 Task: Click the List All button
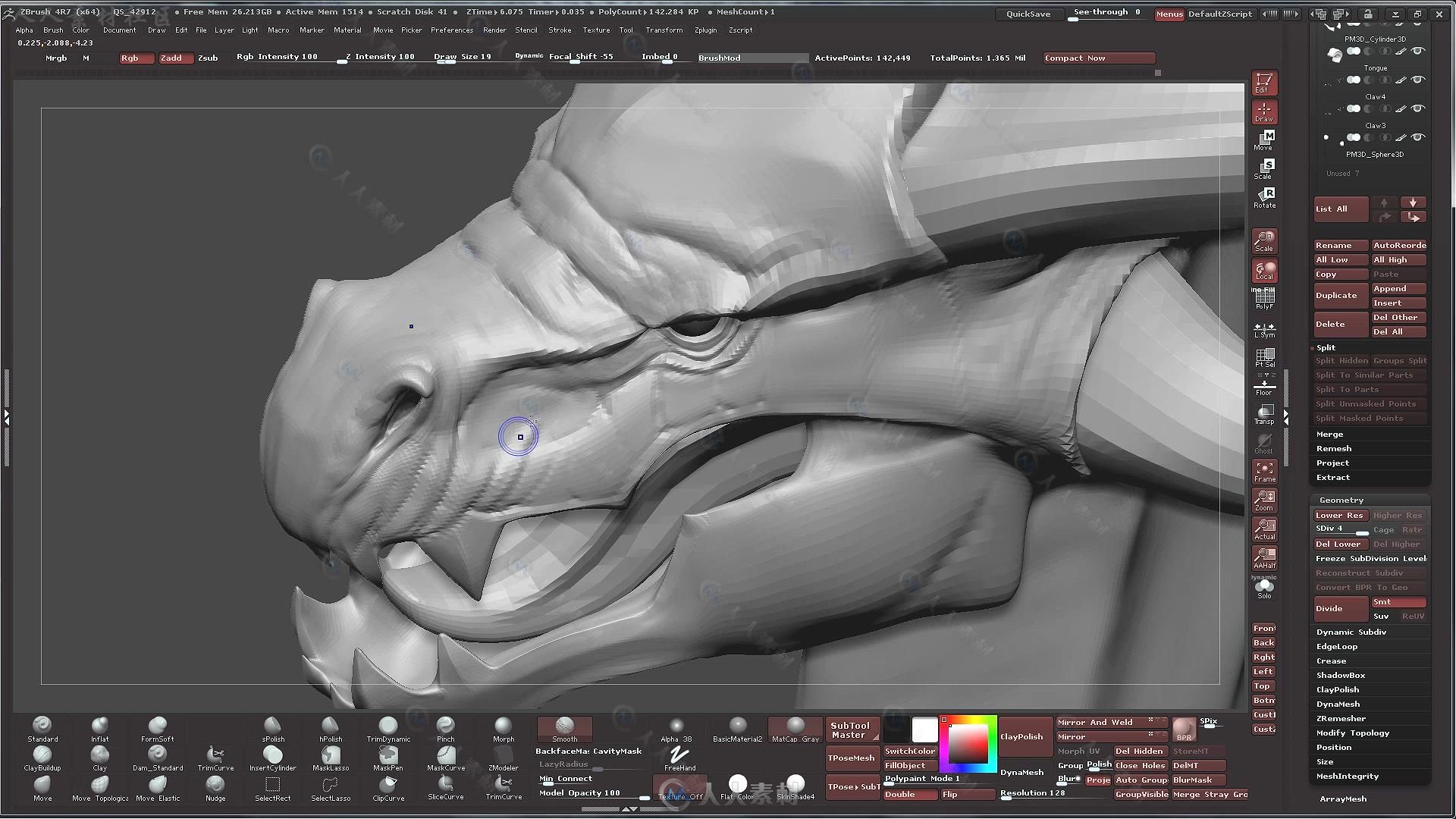click(x=1341, y=209)
